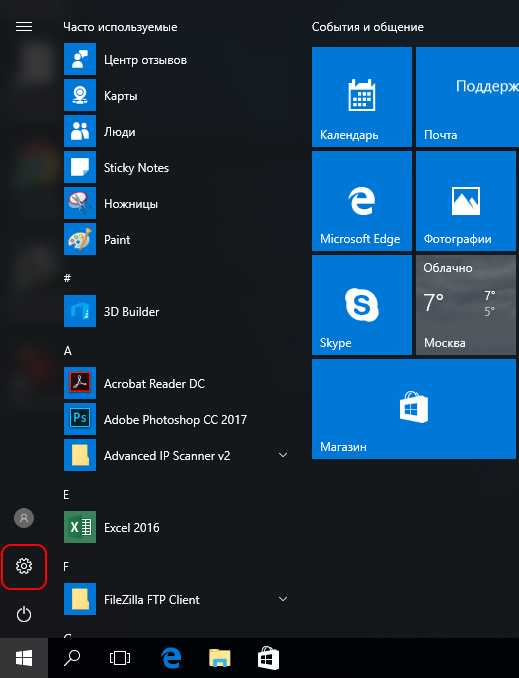The height and width of the screenshot is (678, 519).
Task: Open the Магазин tile
Action: coord(414,409)
